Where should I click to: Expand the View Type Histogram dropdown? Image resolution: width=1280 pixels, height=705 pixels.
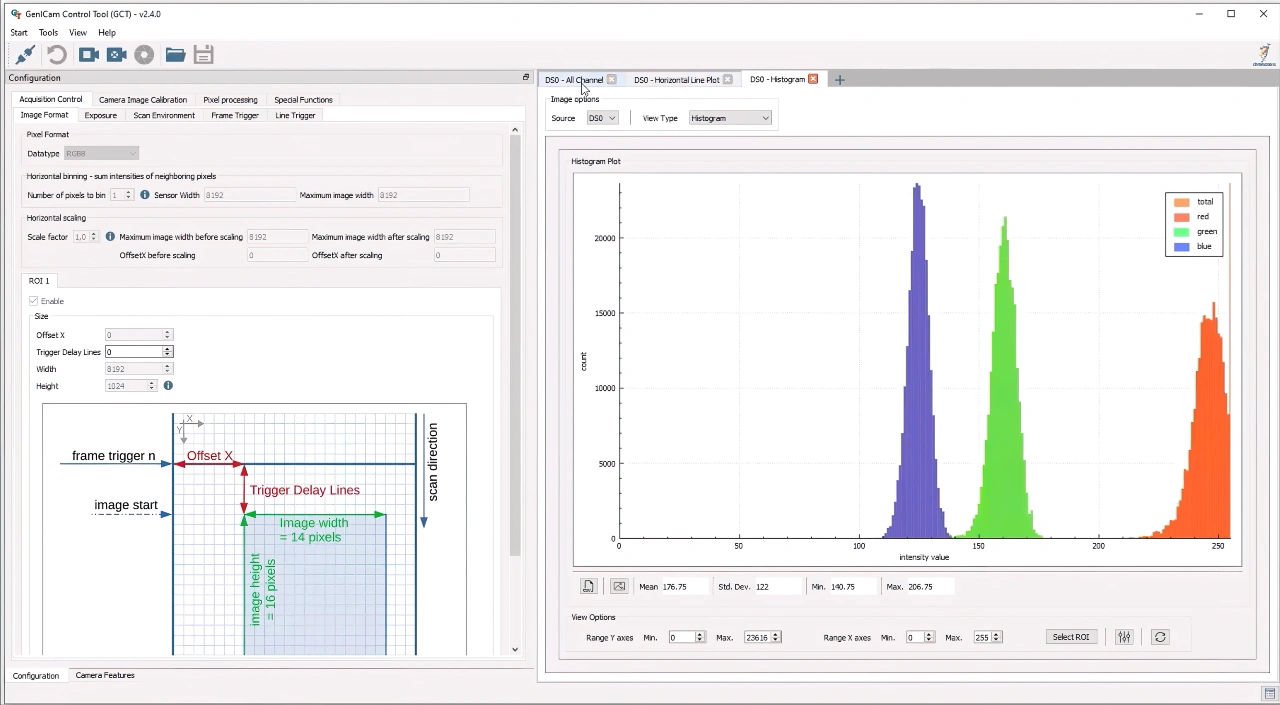pos(730,118)
